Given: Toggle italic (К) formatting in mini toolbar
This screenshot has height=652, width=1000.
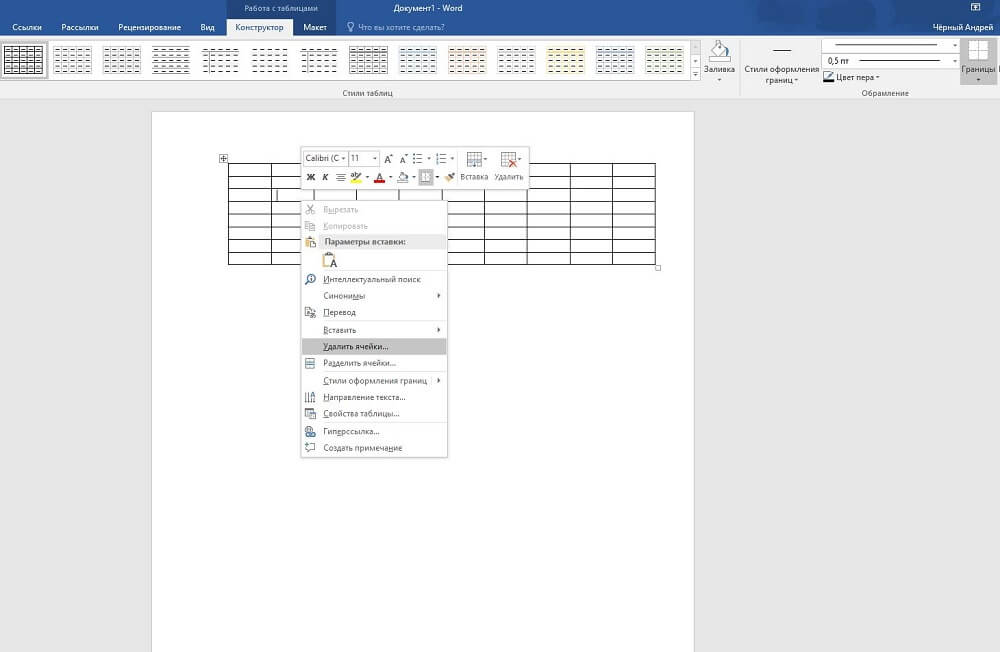Looking at the screenshot, I should tap(325, 177).
